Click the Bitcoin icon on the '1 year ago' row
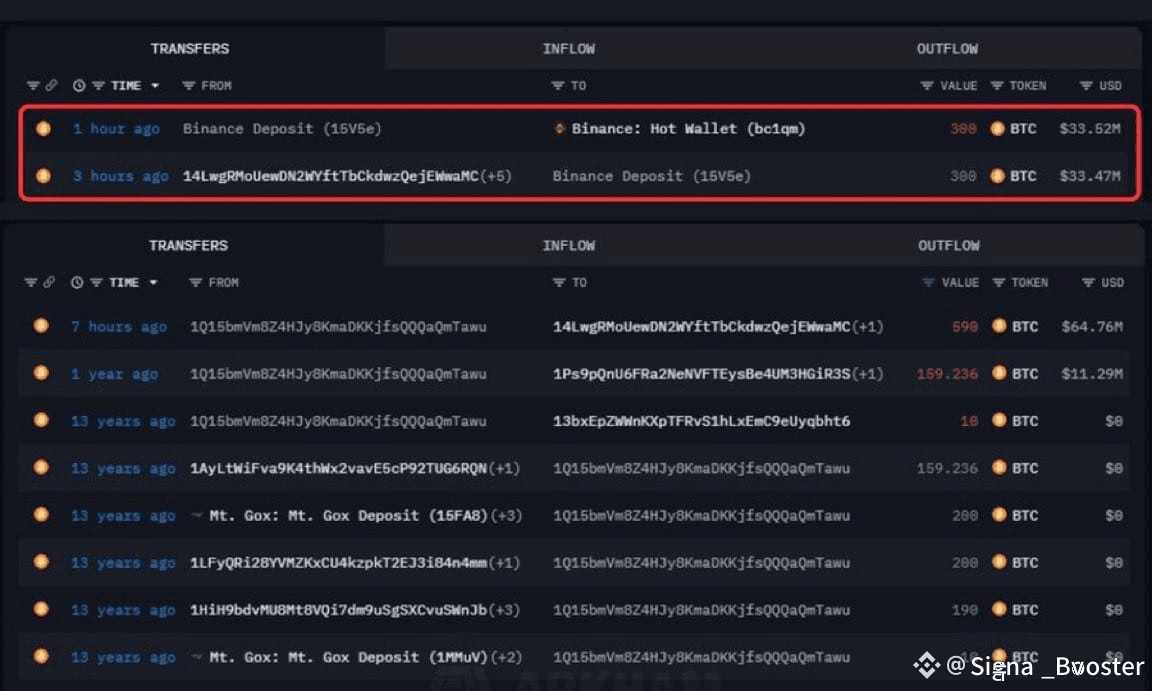The image size is (1152, 691). click(x=41, y=373)
